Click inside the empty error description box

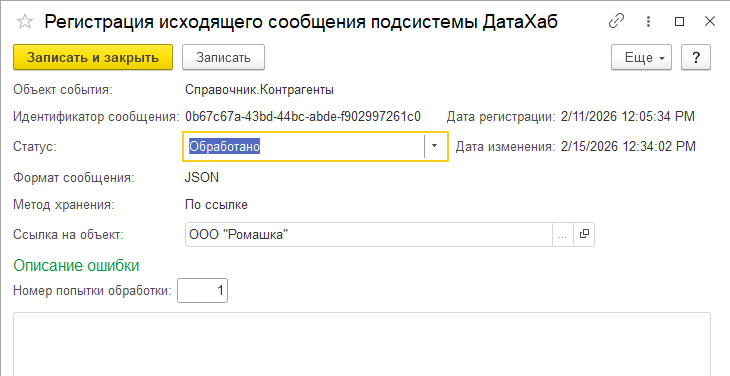(x=362, y=344)
